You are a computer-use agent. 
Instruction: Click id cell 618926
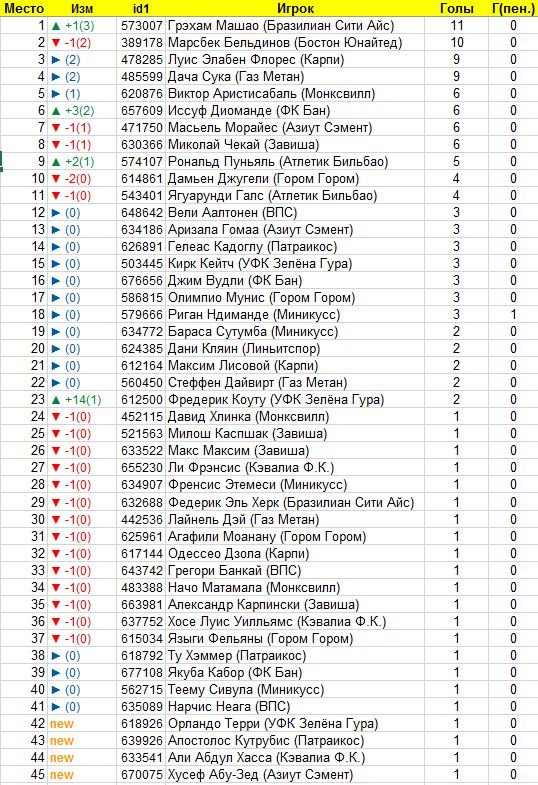(141, 724)
